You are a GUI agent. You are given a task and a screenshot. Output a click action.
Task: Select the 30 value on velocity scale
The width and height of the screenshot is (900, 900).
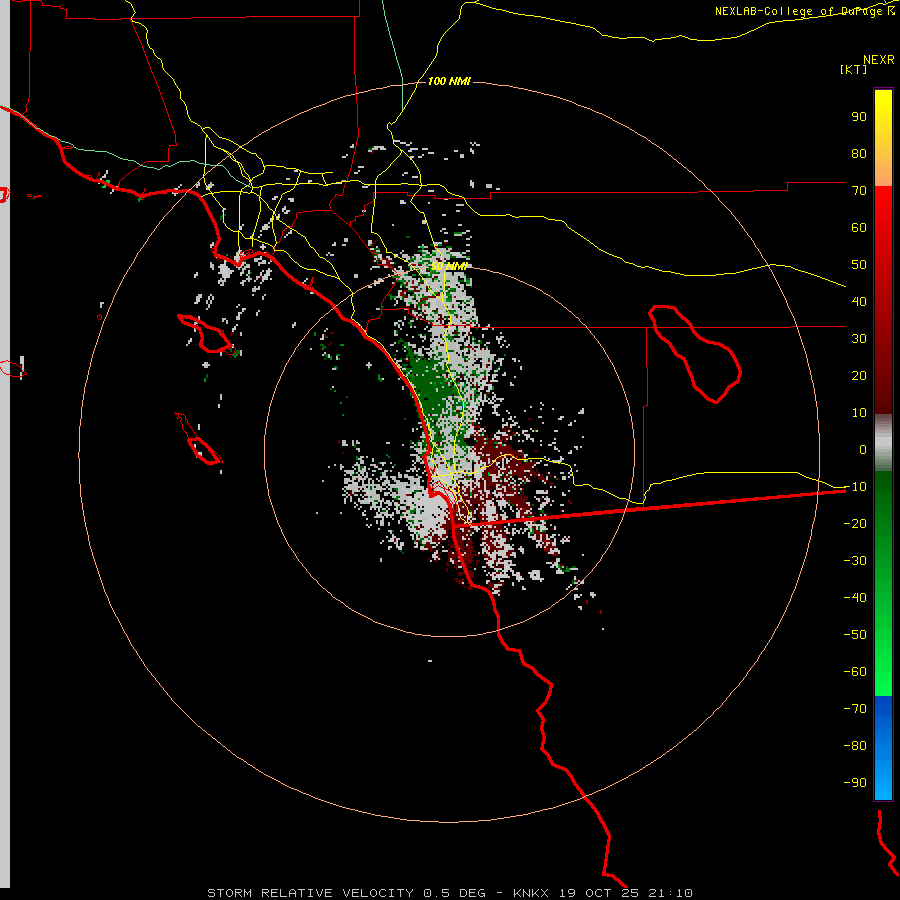[859, 339]
